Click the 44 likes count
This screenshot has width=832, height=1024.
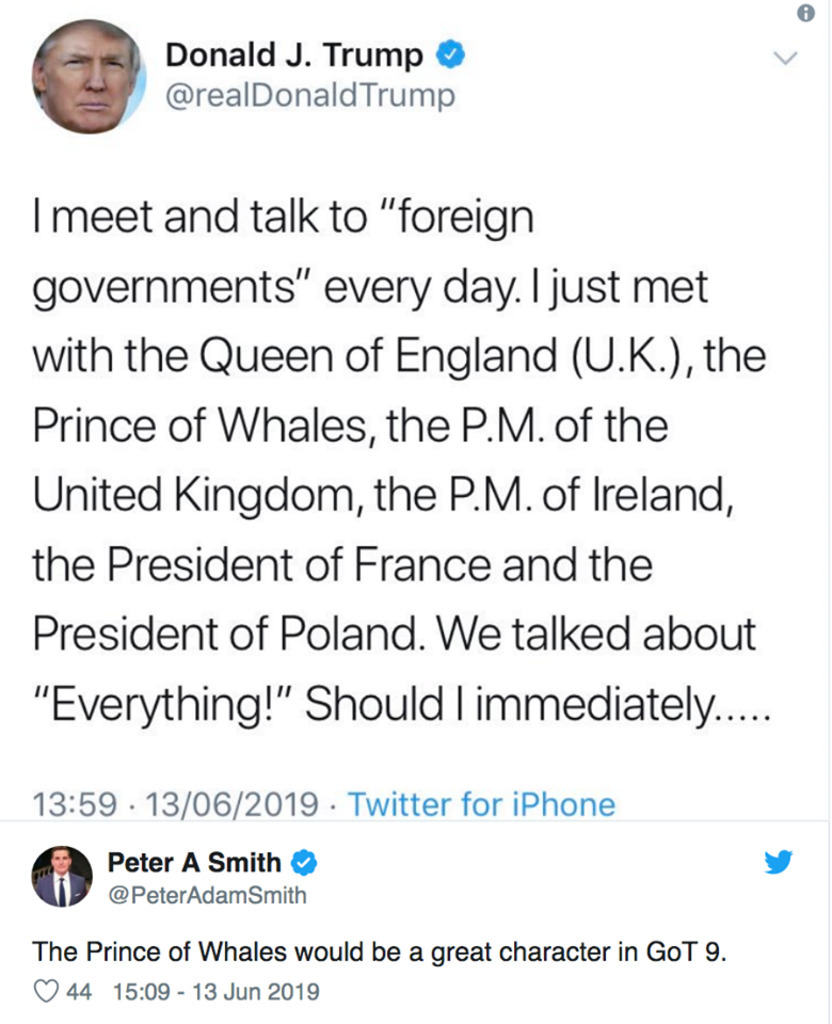[80, 992]
